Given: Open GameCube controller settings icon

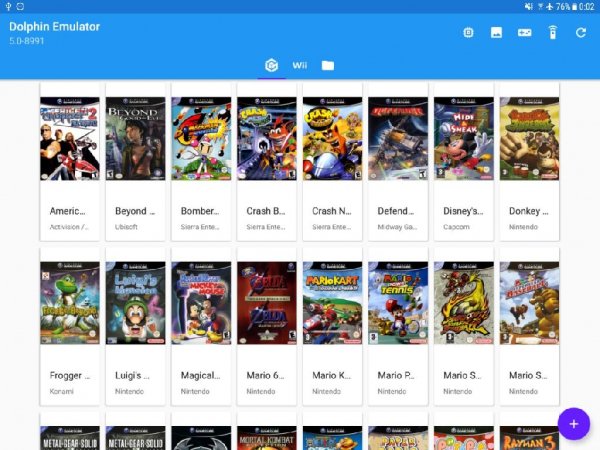Looking at the screenshot, I should click(x=524, y=33).
